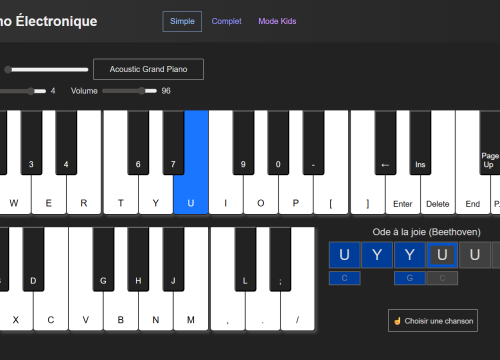This screenshot has height=360, width=500.
Task: Adjust the Volume slider
Action: tap(129, 91)
